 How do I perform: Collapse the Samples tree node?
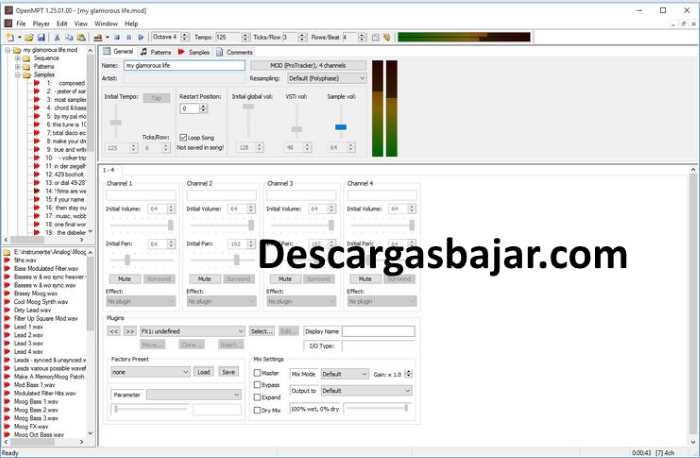[18, 75]
